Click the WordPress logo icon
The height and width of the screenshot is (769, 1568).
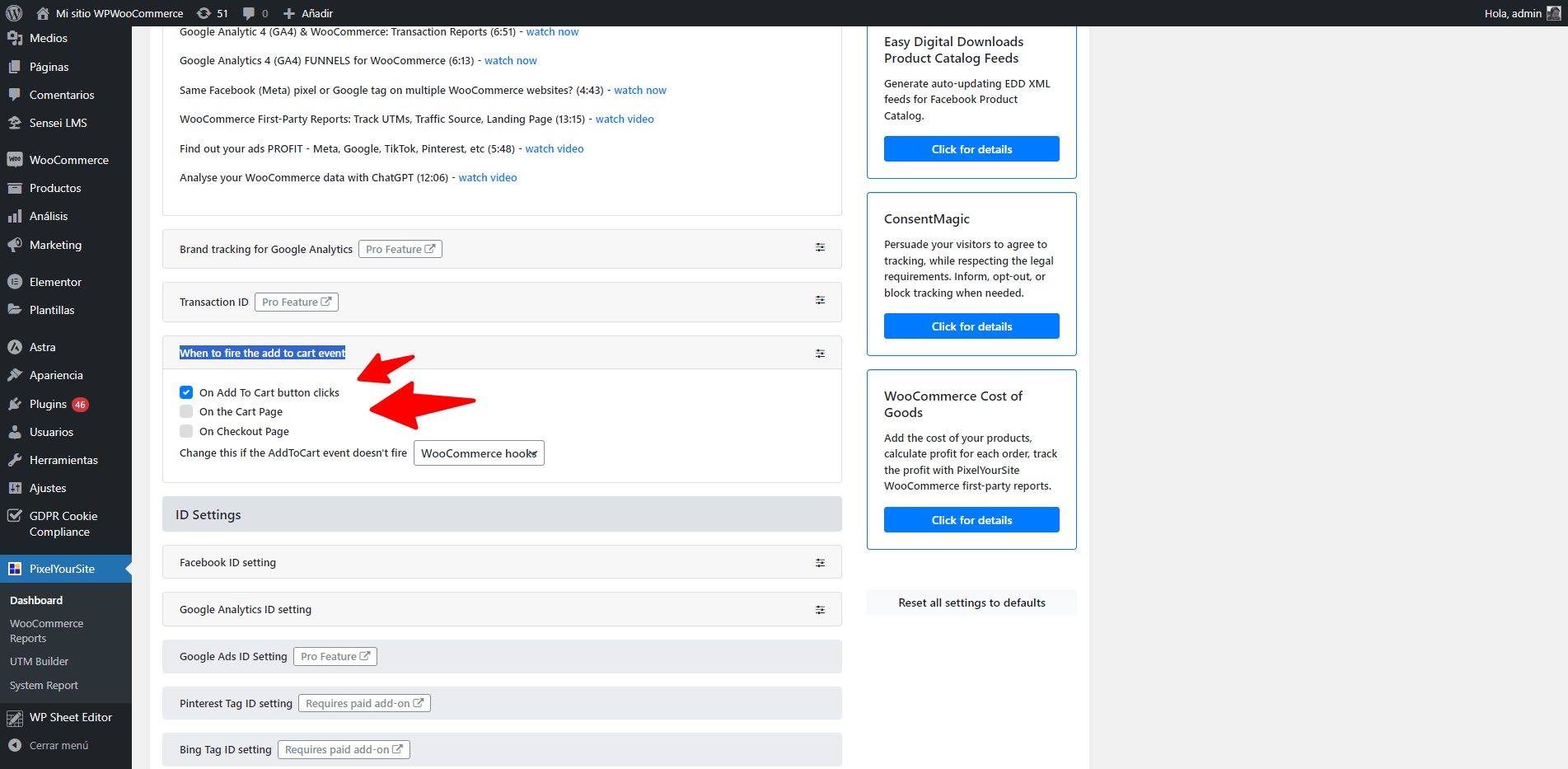click(x=14, y=13)
